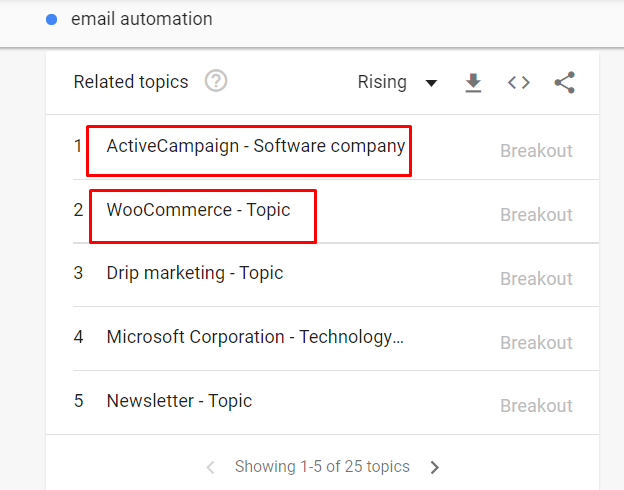
Task: Open Microsoft Corporation - Technology topic
Action: [x=255, y=337]
